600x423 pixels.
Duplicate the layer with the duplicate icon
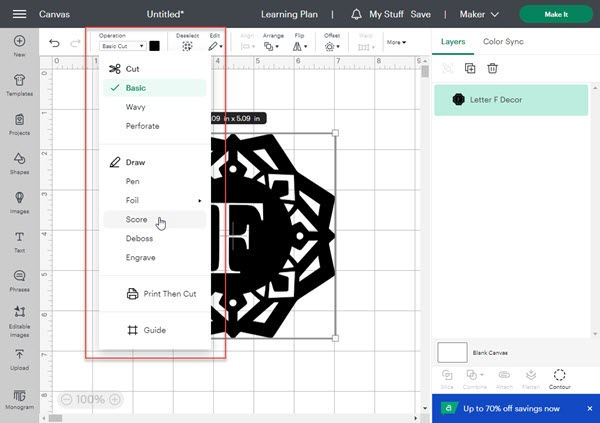470,68
